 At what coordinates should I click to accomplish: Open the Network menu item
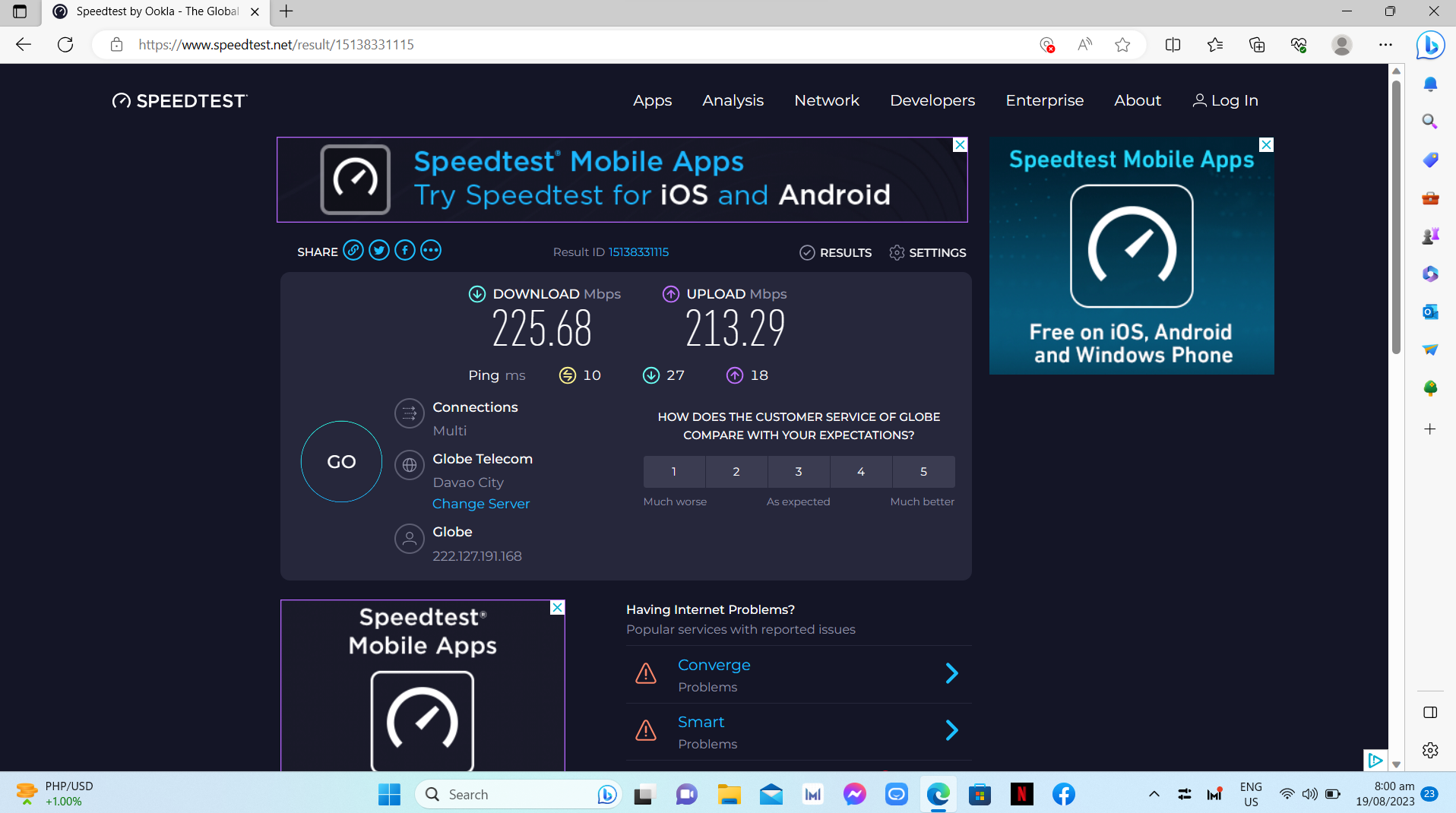tap(826, 100)
